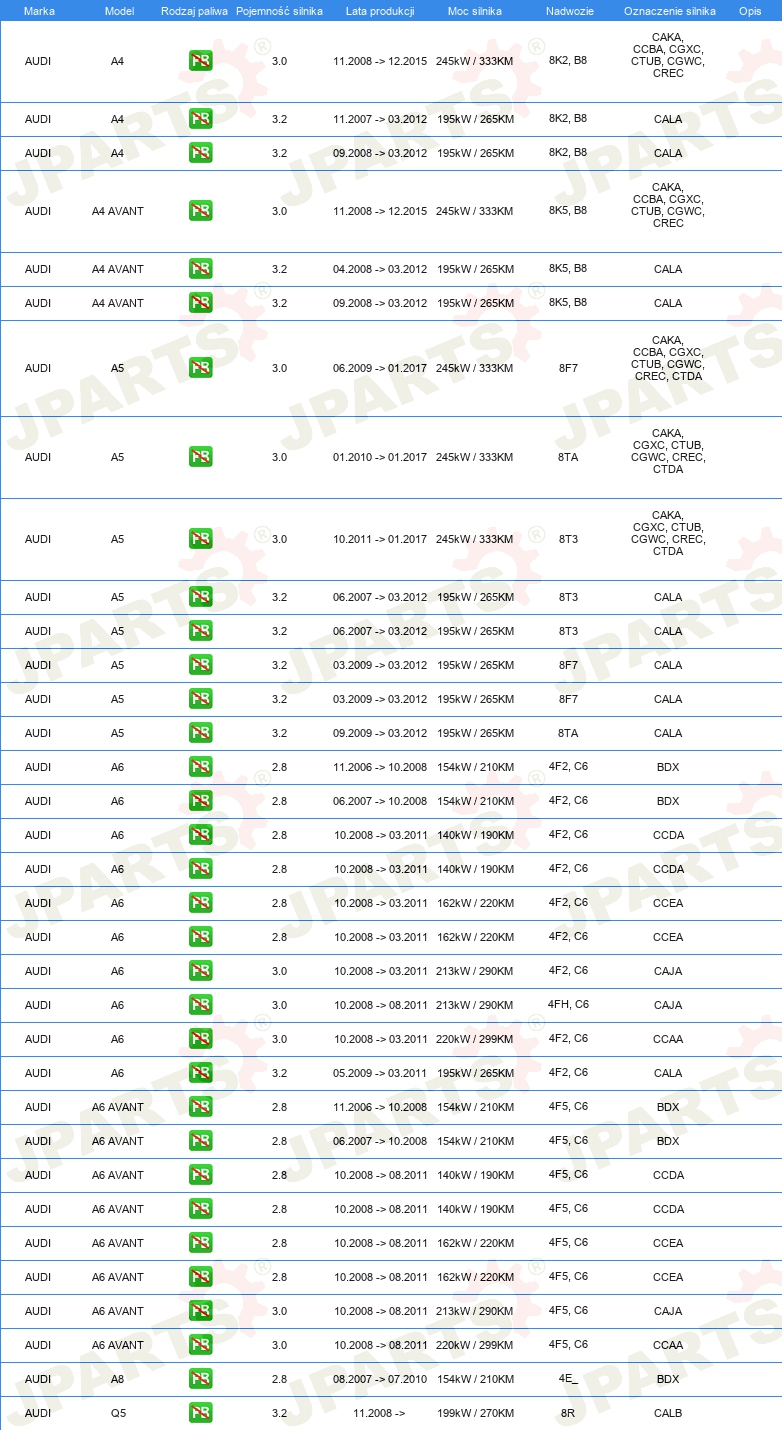The image size is (782, 1430).
Task: Click the fuel icon for A6 4F2 11.2006 BDX row
Action: [200, 767]
